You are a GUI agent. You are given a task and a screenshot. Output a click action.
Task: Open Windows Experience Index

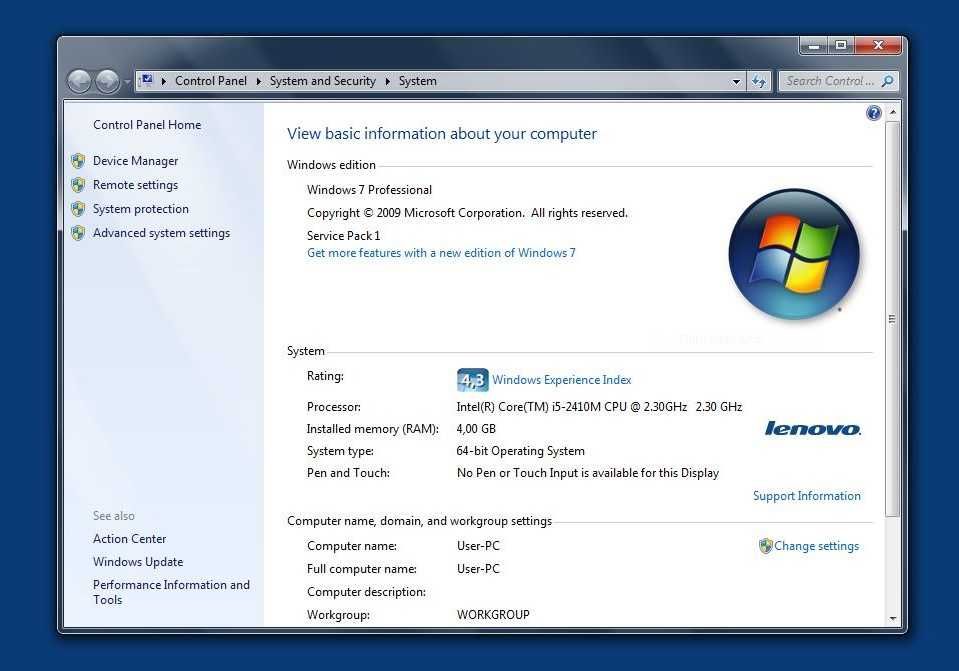(561, 380)
